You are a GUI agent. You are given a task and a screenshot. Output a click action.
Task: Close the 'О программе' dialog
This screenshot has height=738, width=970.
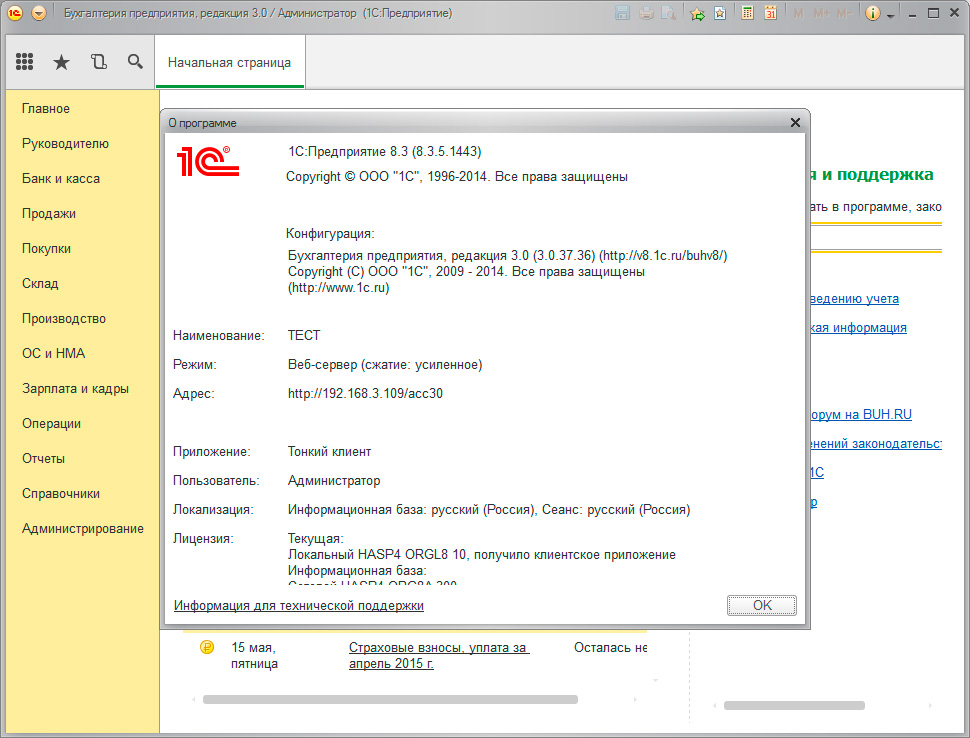point(796,122)
